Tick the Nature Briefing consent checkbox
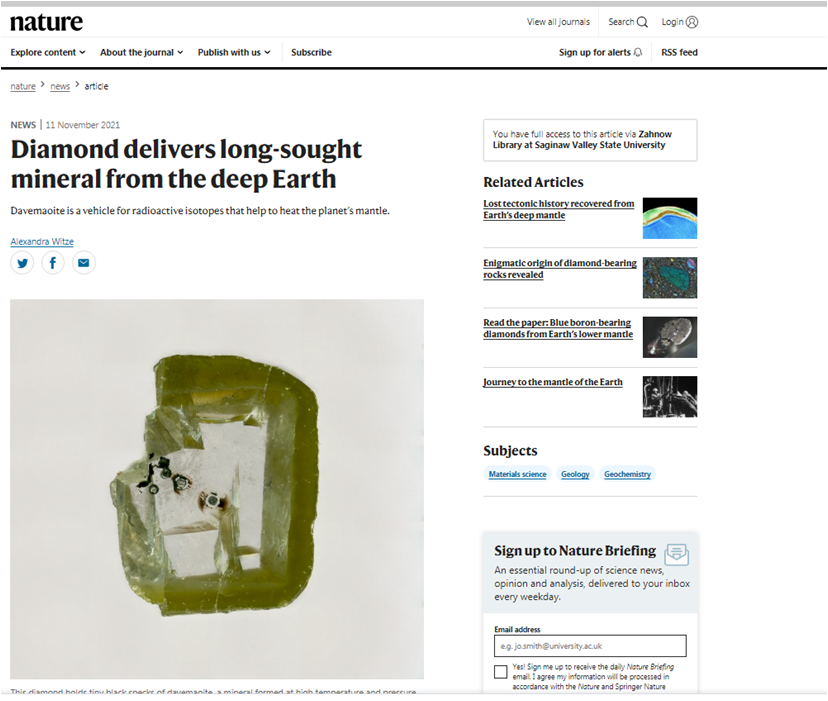 (501, 671)
